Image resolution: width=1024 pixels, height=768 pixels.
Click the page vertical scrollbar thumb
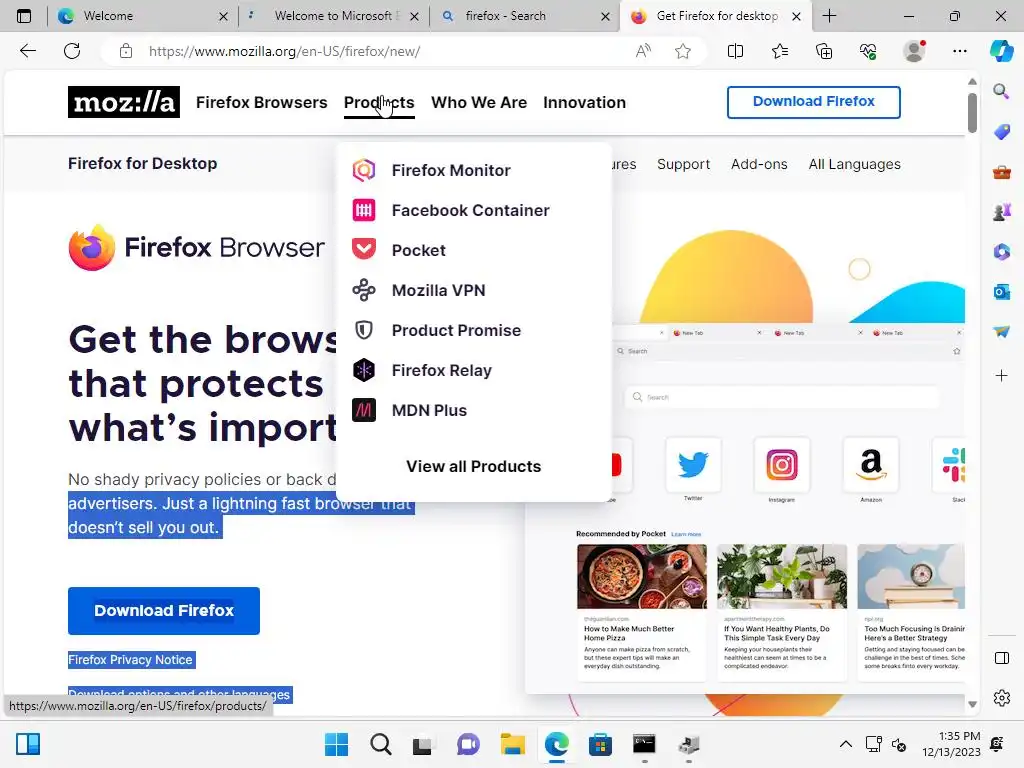click(x=972, y=112)
